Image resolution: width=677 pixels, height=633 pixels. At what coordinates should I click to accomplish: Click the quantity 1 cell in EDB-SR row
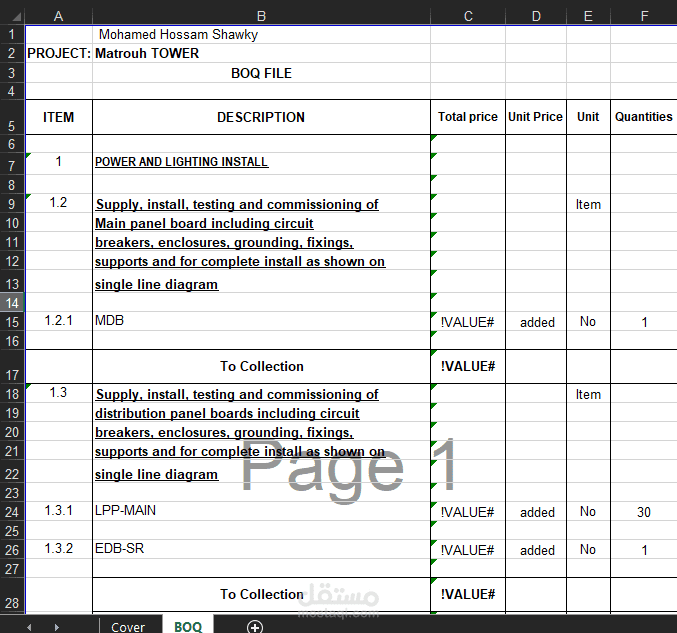tap(644, 550)
